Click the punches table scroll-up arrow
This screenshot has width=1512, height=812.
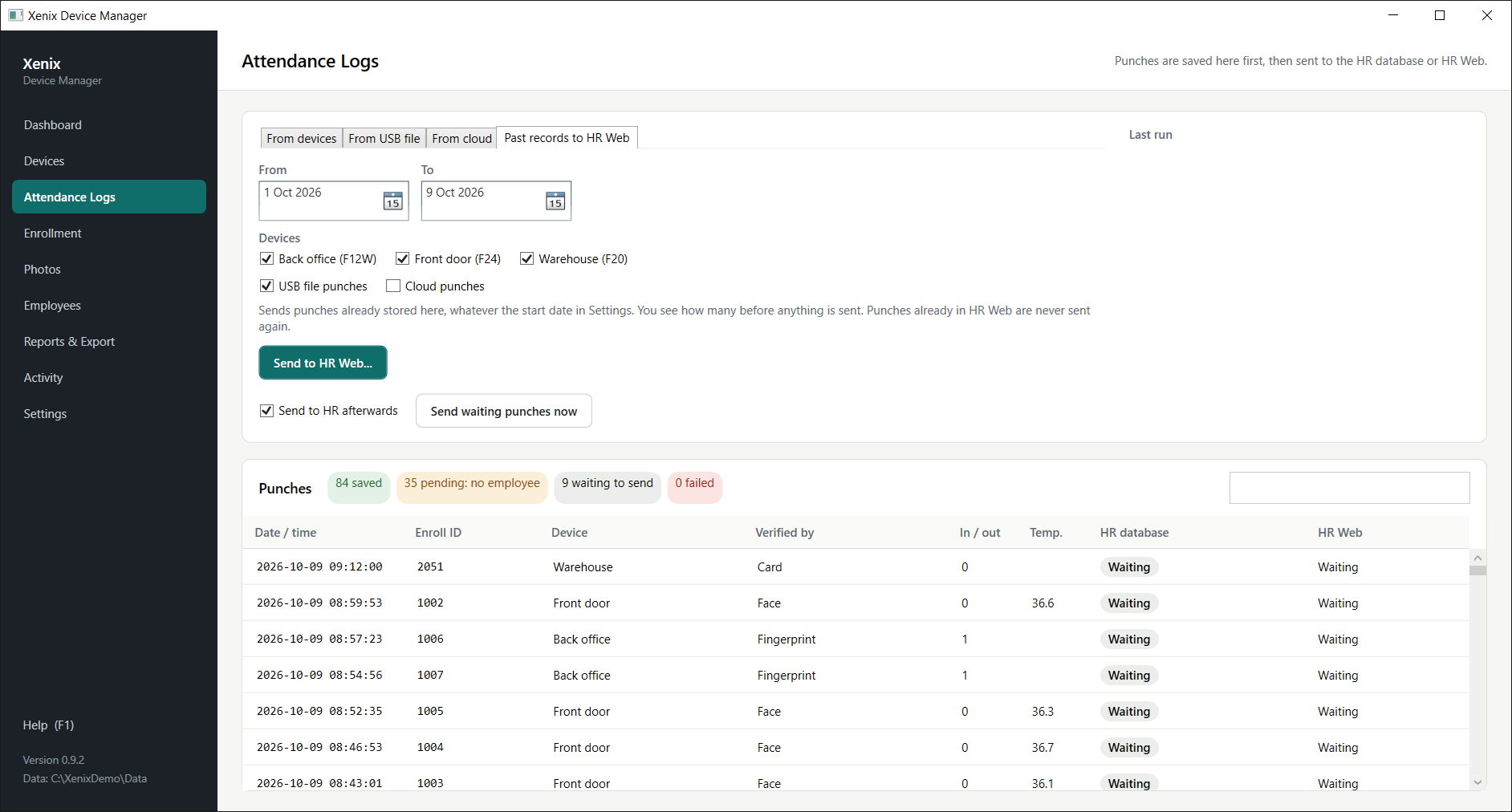[1477, 558]
